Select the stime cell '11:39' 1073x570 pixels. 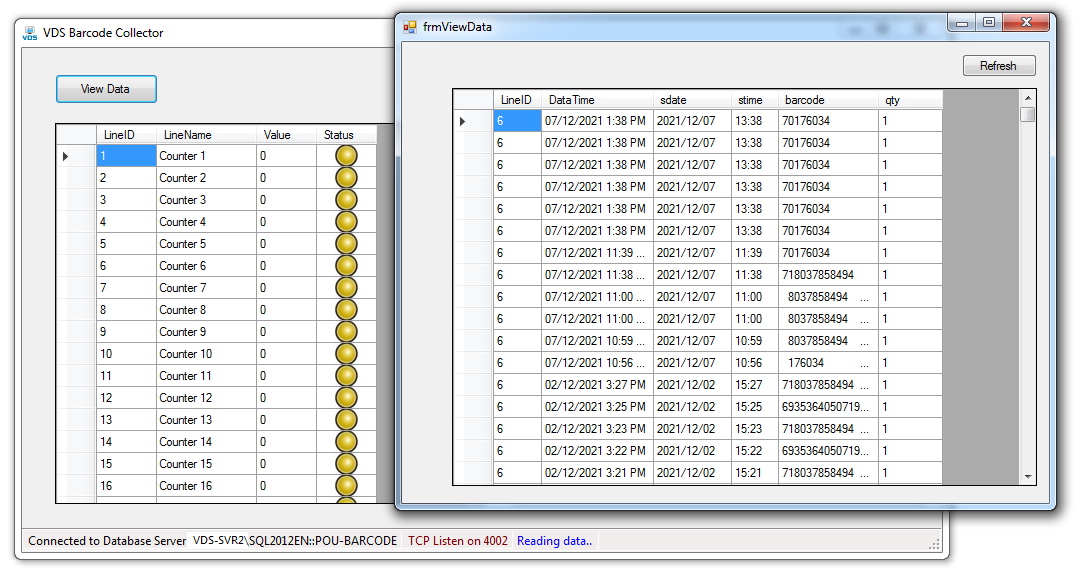click(755, 253)
